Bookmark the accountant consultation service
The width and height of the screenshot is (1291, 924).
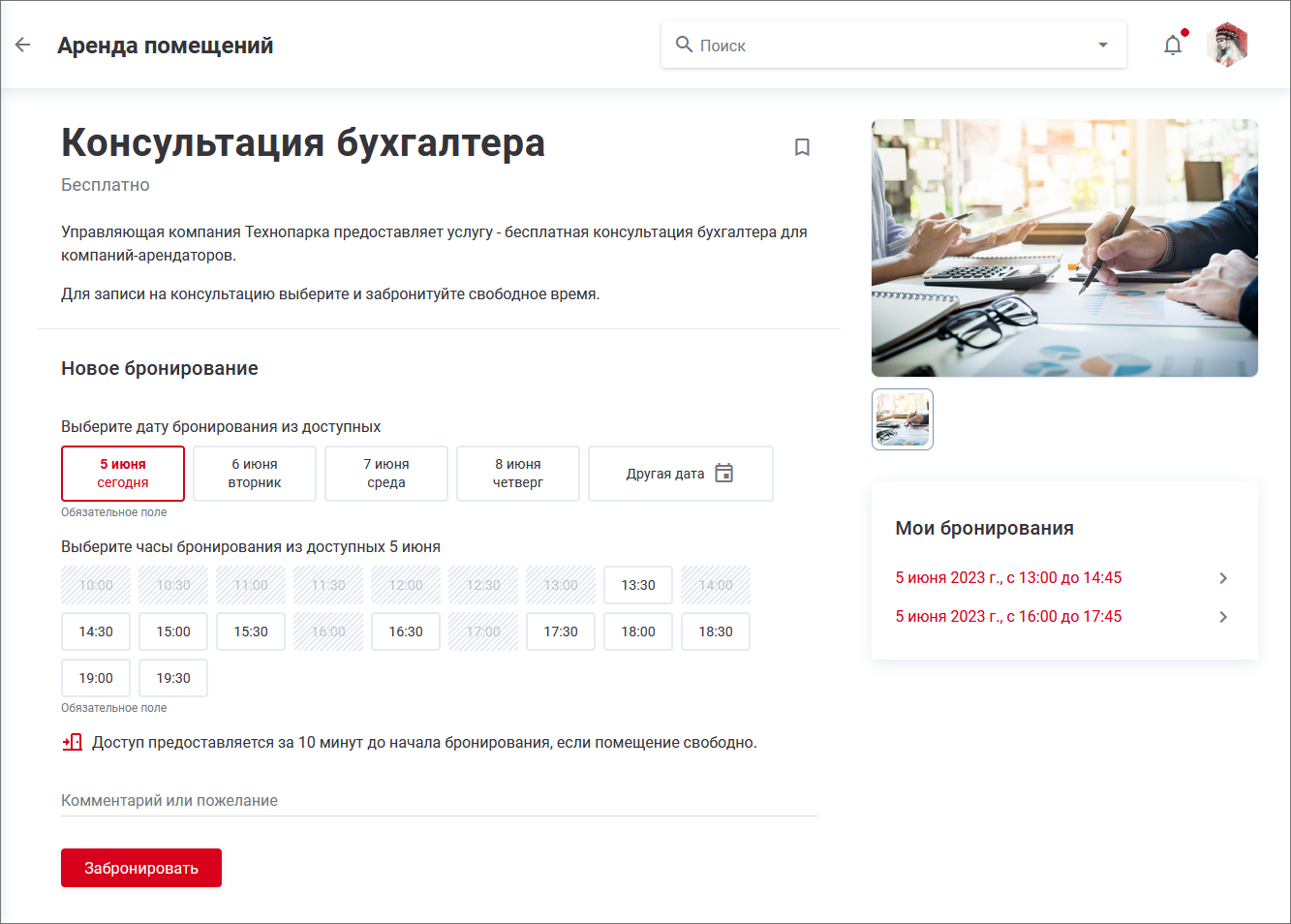pyautogui.click(x=802, y=147)
